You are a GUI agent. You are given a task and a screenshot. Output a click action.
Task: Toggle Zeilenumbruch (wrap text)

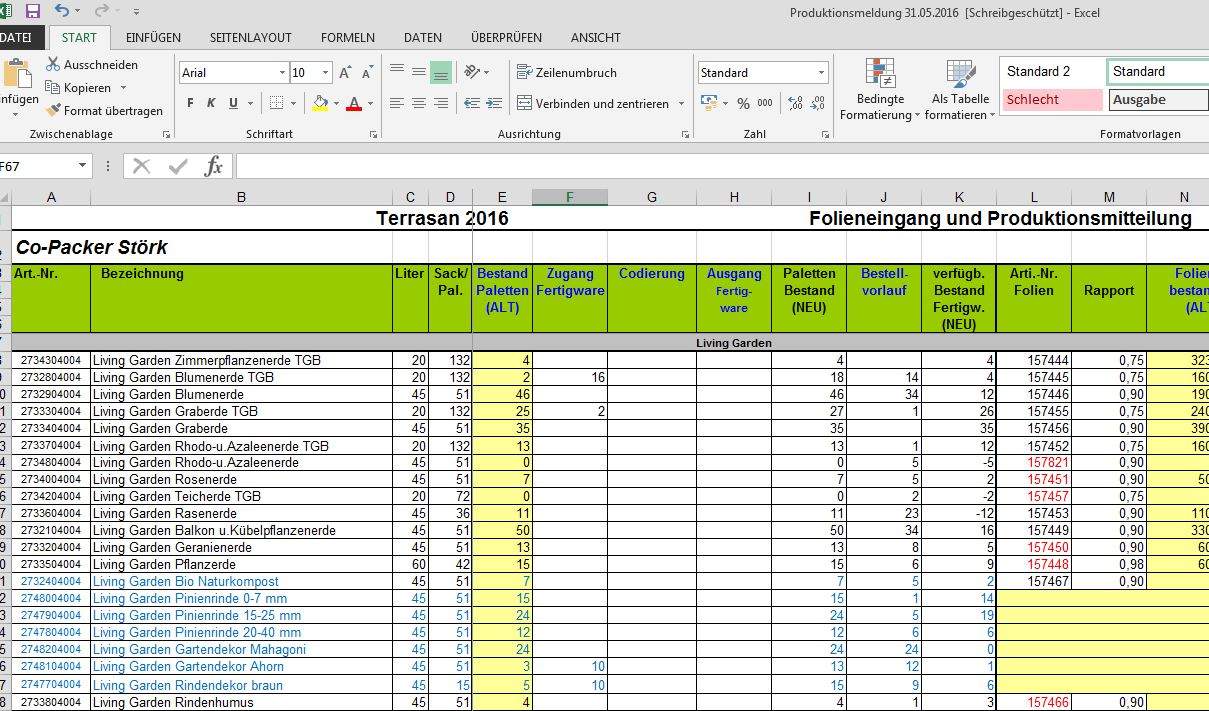568,72
